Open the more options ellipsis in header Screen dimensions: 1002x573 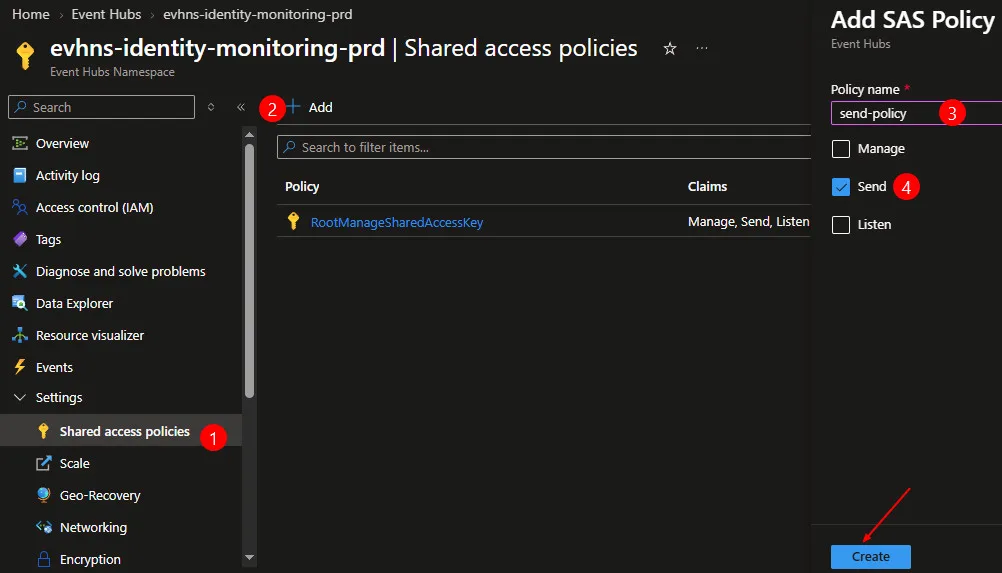(x=702, y=49)
